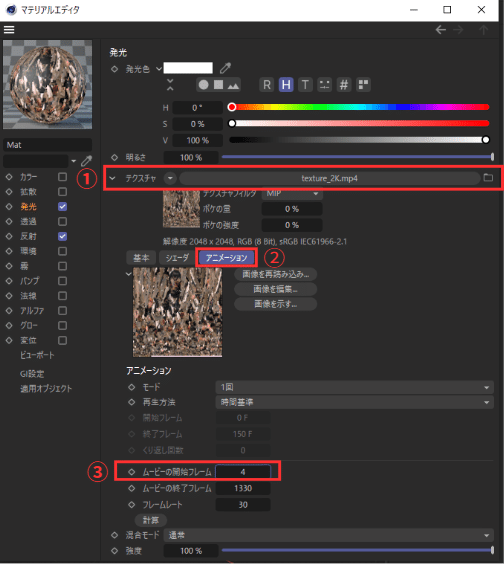Enable the アルファ channel checkbox

(x=62, y=310)
